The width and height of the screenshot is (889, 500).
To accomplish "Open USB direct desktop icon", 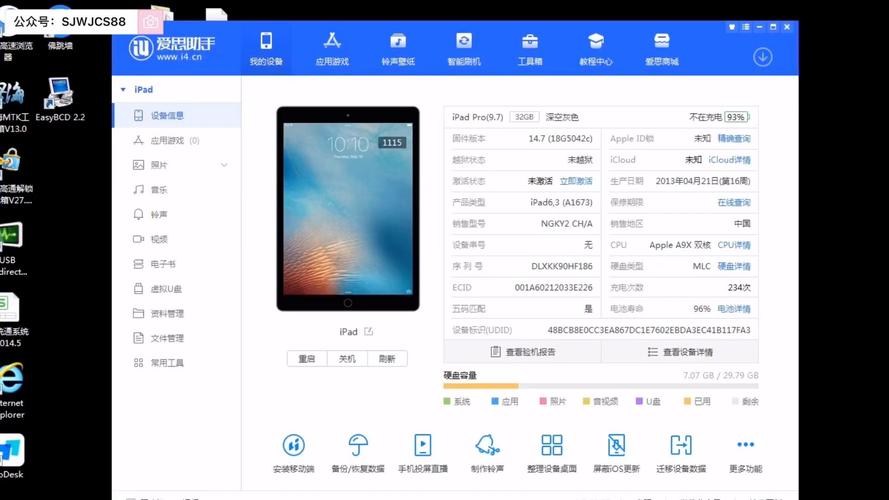I will [11, 248].
